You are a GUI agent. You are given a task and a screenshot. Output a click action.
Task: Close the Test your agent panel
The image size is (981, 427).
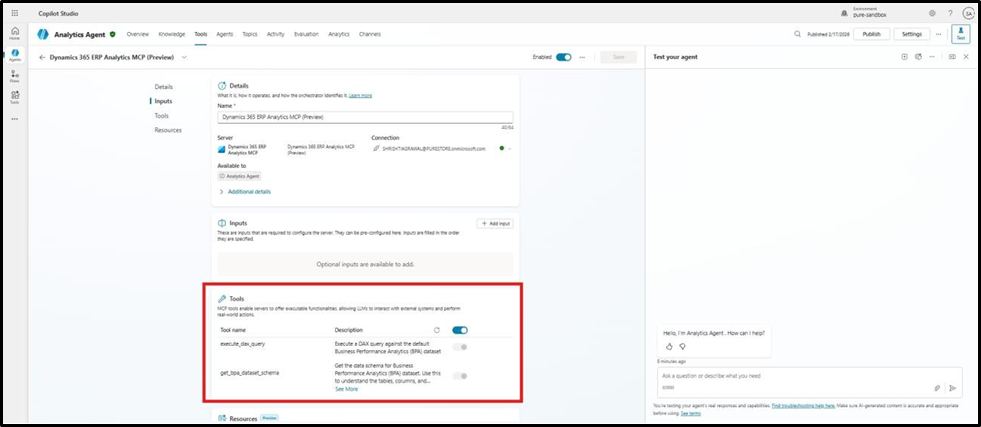(966, 56)
